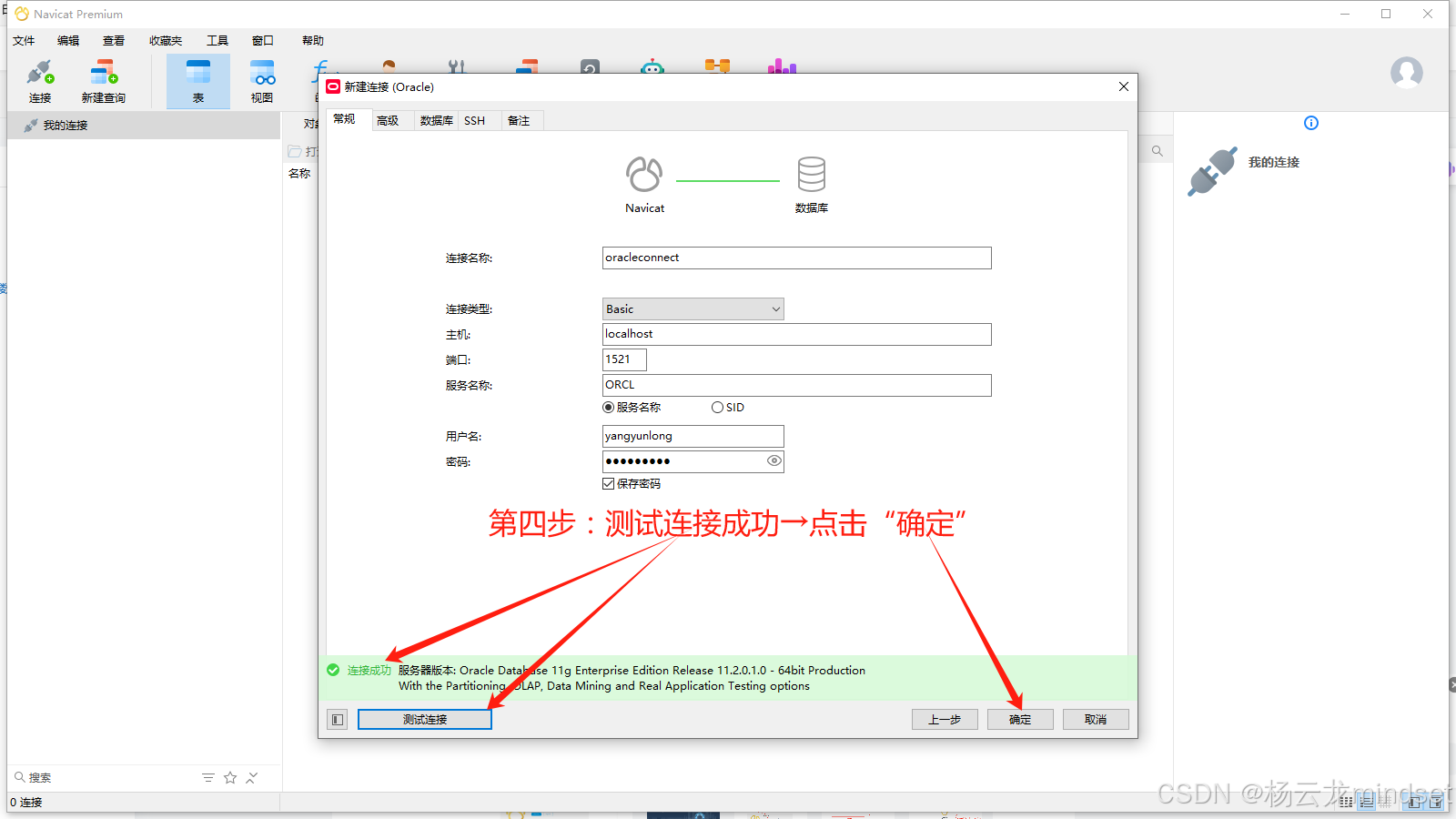The height and width of the screenshot is (819, 1456).
Task: Click the collapse icon beside the star
Action: [252, 777]
